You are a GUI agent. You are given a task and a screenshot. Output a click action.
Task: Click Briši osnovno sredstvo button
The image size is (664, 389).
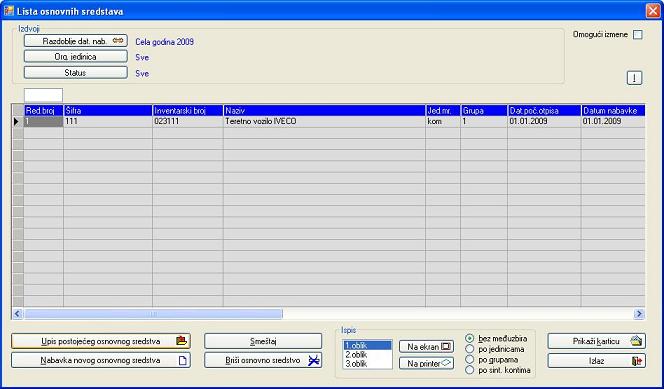click(263, 360)
